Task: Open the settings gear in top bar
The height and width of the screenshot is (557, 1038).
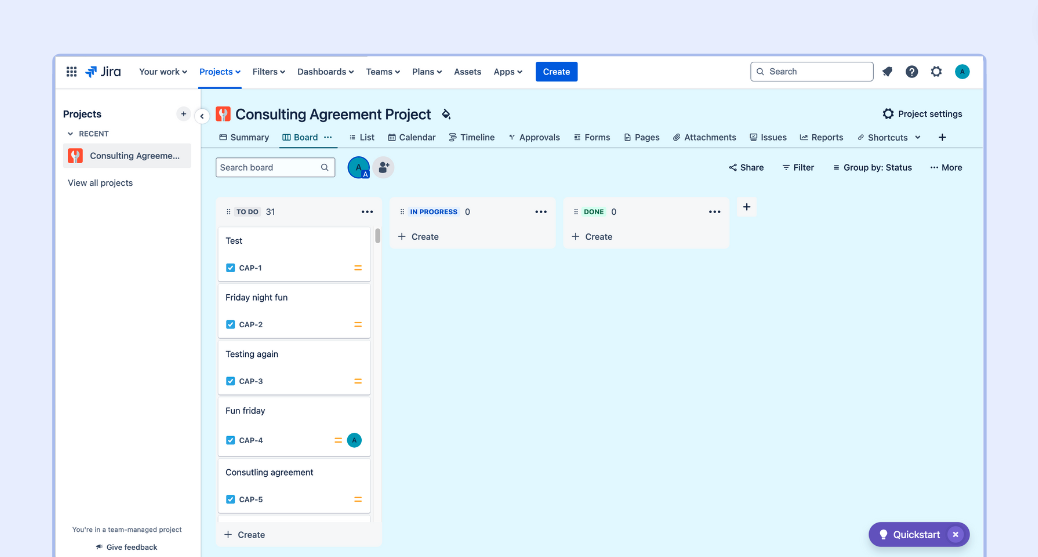Action: point(937,72)
